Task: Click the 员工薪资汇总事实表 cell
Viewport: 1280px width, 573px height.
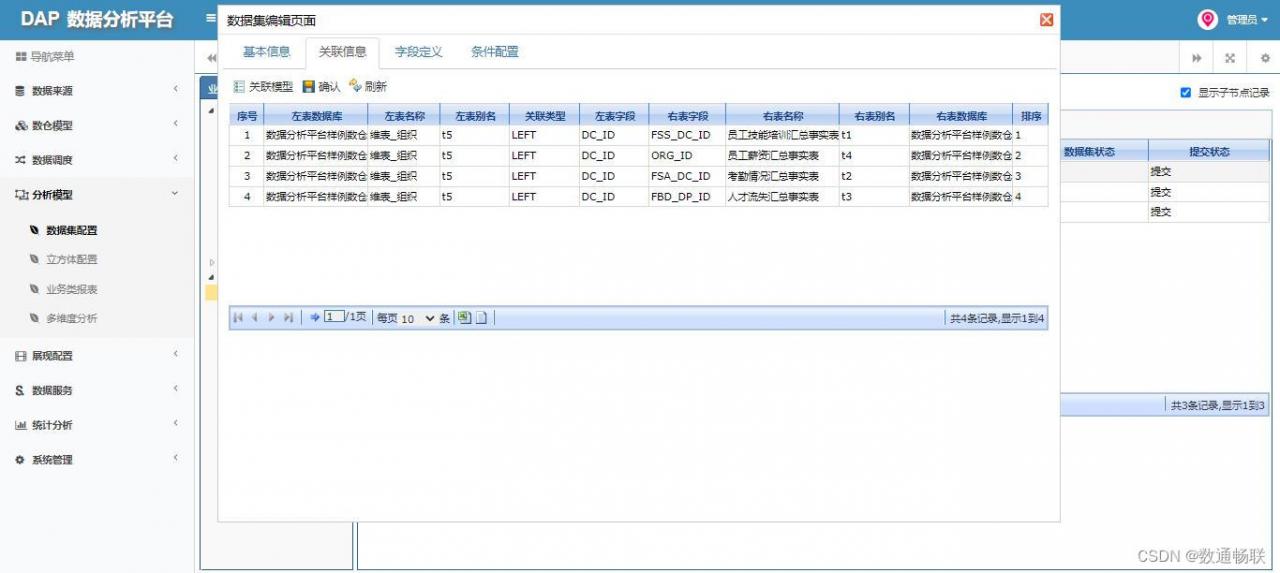Action: tap(783, 156)
